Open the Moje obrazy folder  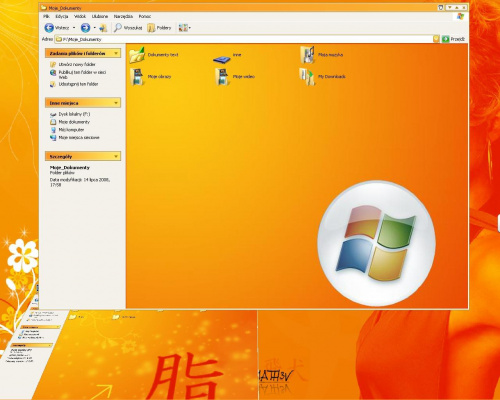coord(137,77)
